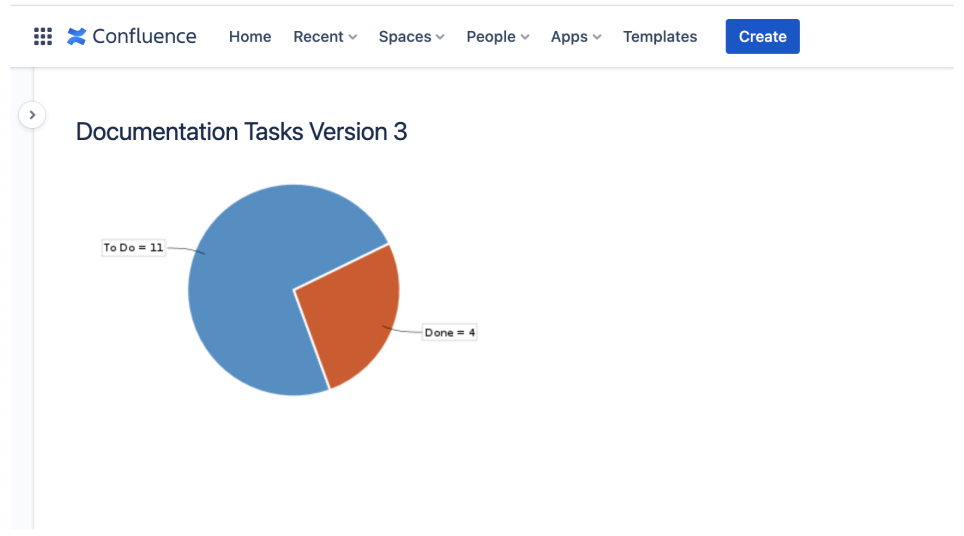Image resolution: width=964 pixels, height=536 pixels.
Task: Click the chevron arrow beside Apps
Action: point(597,37)
